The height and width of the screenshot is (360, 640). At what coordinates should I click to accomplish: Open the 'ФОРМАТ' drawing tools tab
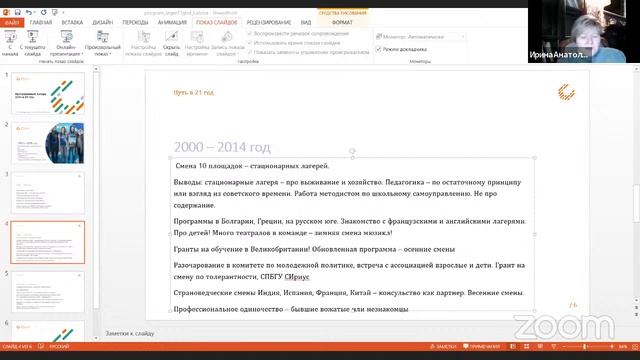[x=342, y=22]
